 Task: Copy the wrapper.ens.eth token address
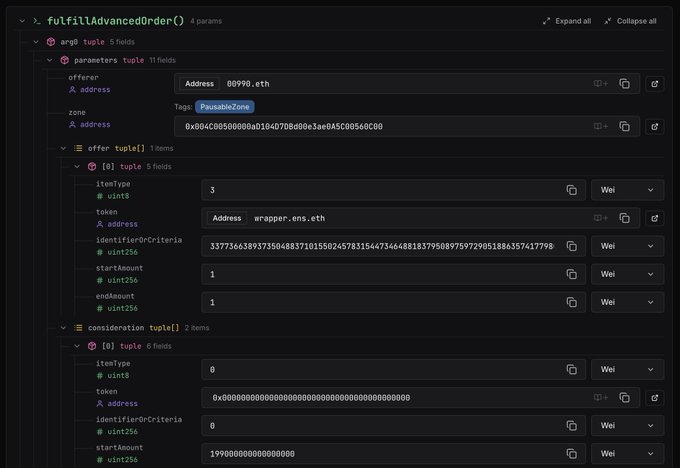pyautogui.click(x=624, y=218)
